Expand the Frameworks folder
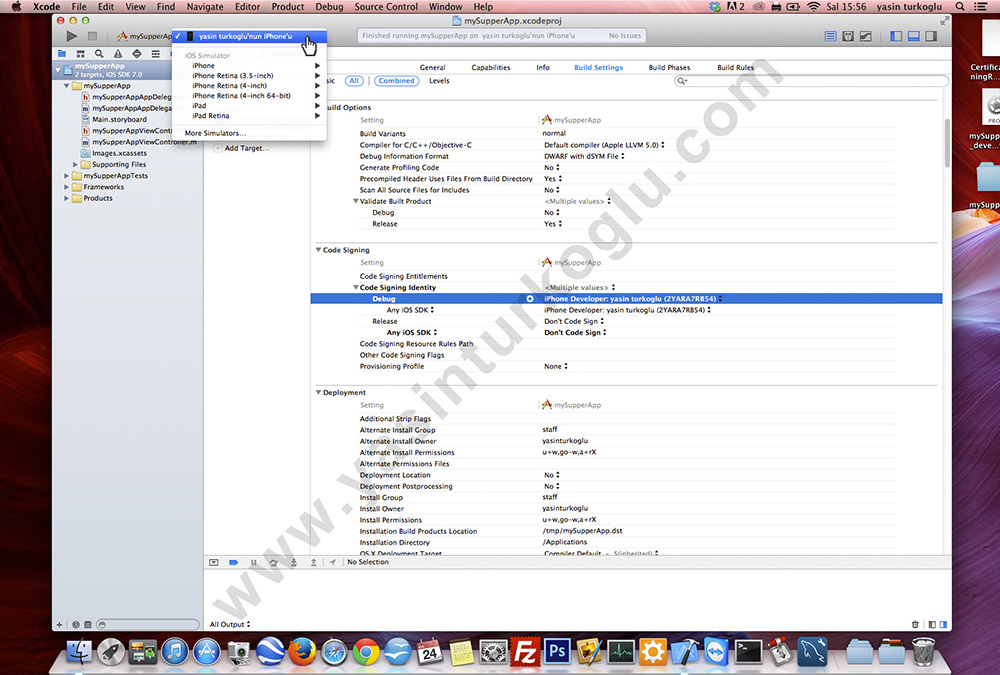 coord(66,188)
